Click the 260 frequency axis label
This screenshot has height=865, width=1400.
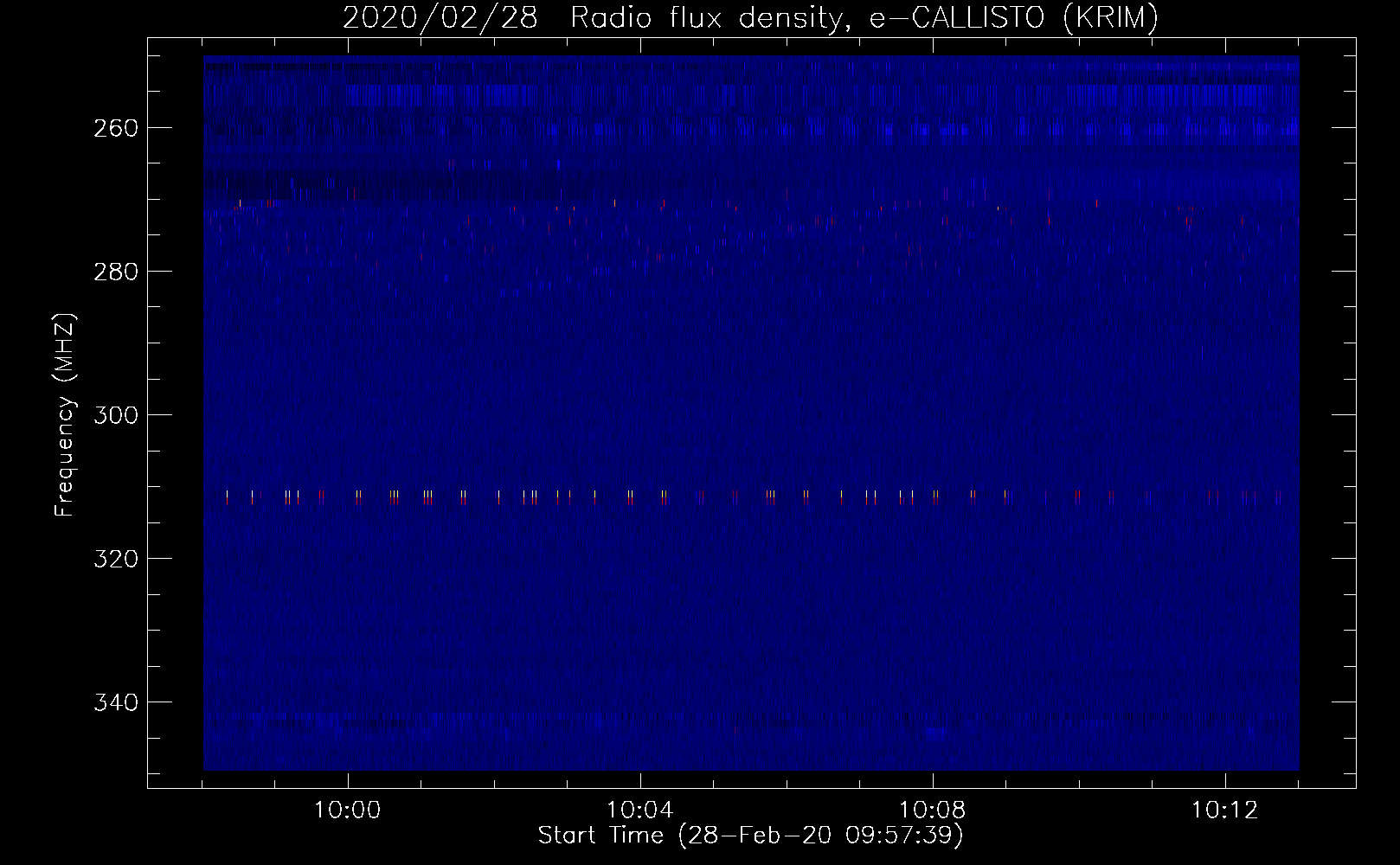pyautogui.click(x=115, y=128)
